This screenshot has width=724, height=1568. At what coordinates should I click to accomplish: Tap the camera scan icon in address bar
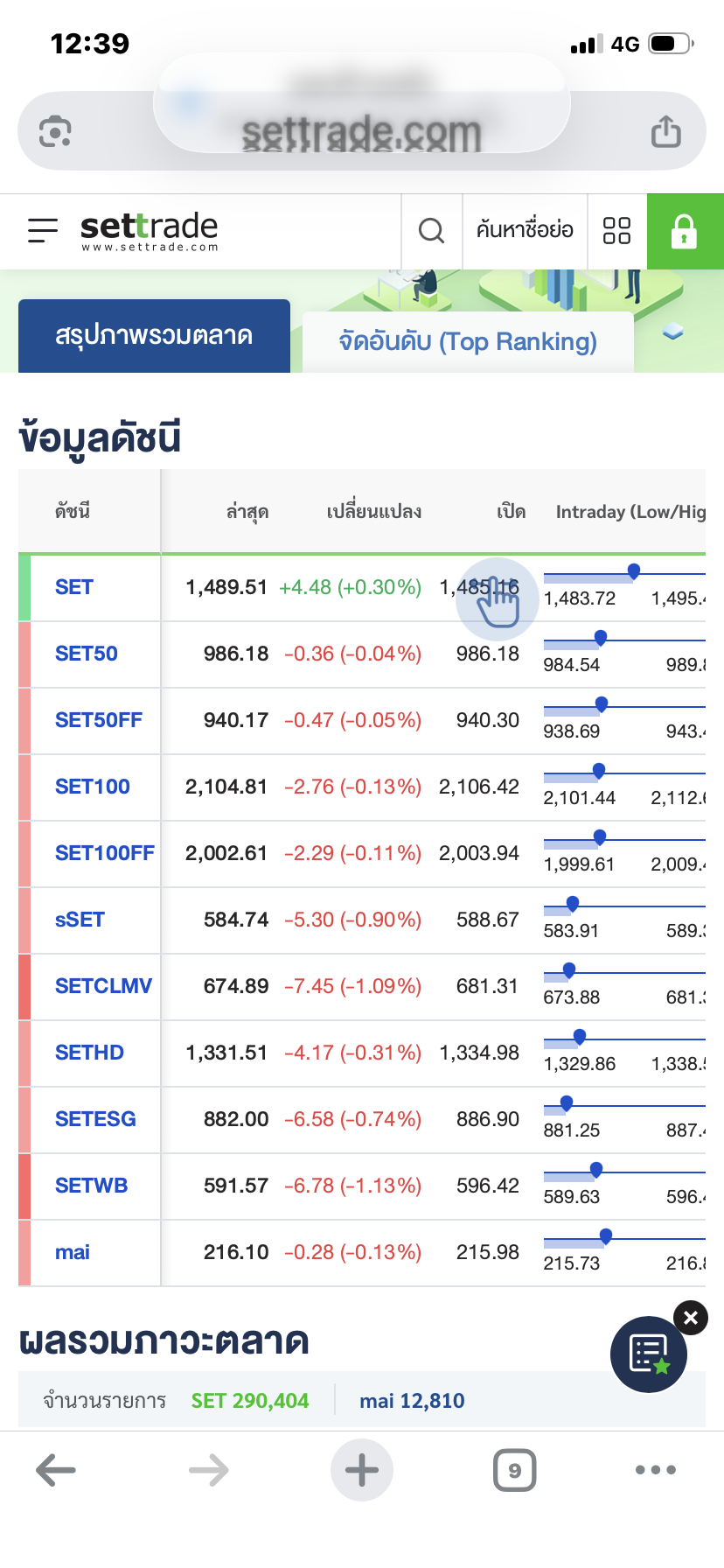click(55, 132)
